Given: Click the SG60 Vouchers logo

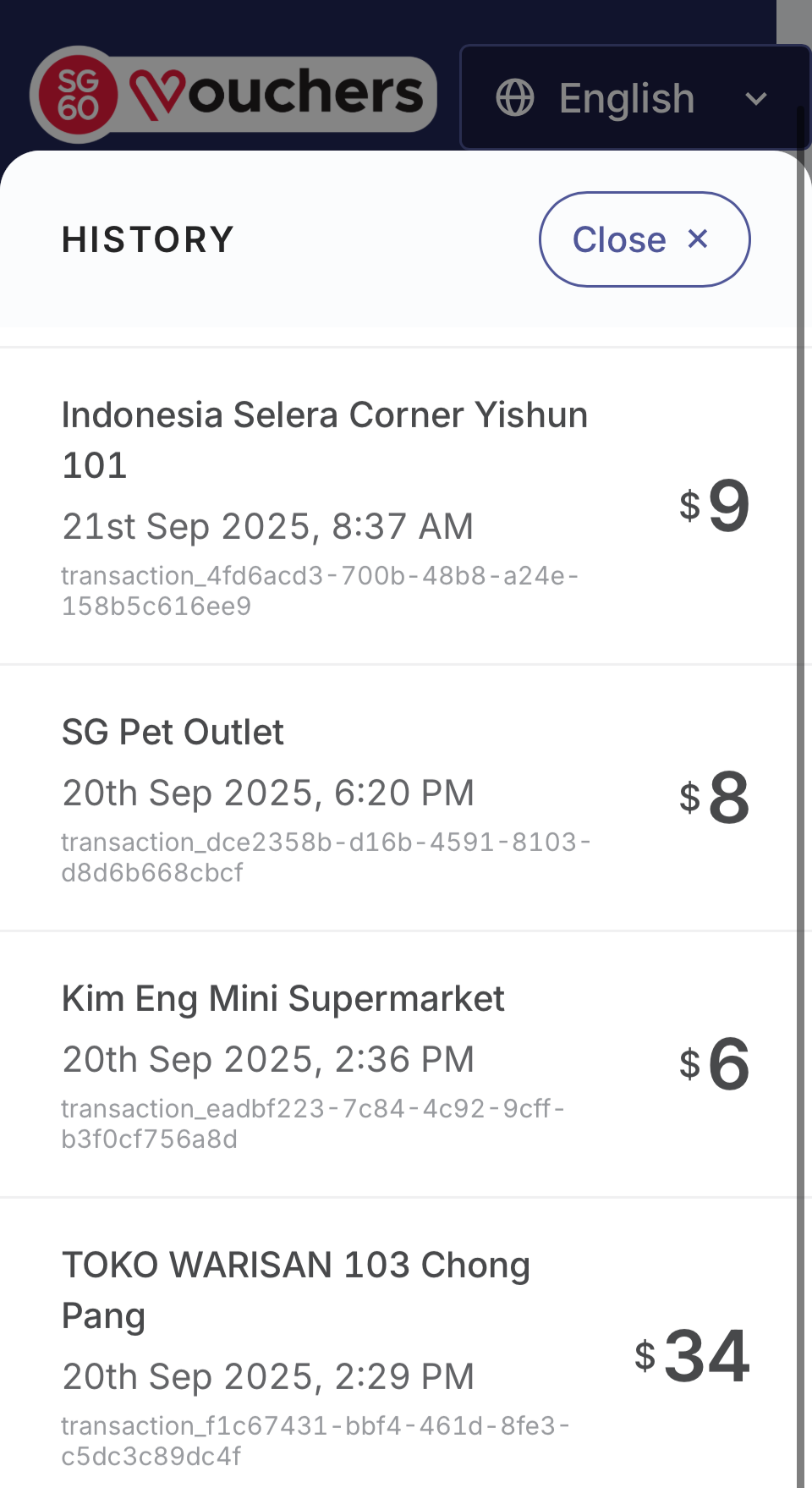Looking at the screenshot, I should pos(233,94).
